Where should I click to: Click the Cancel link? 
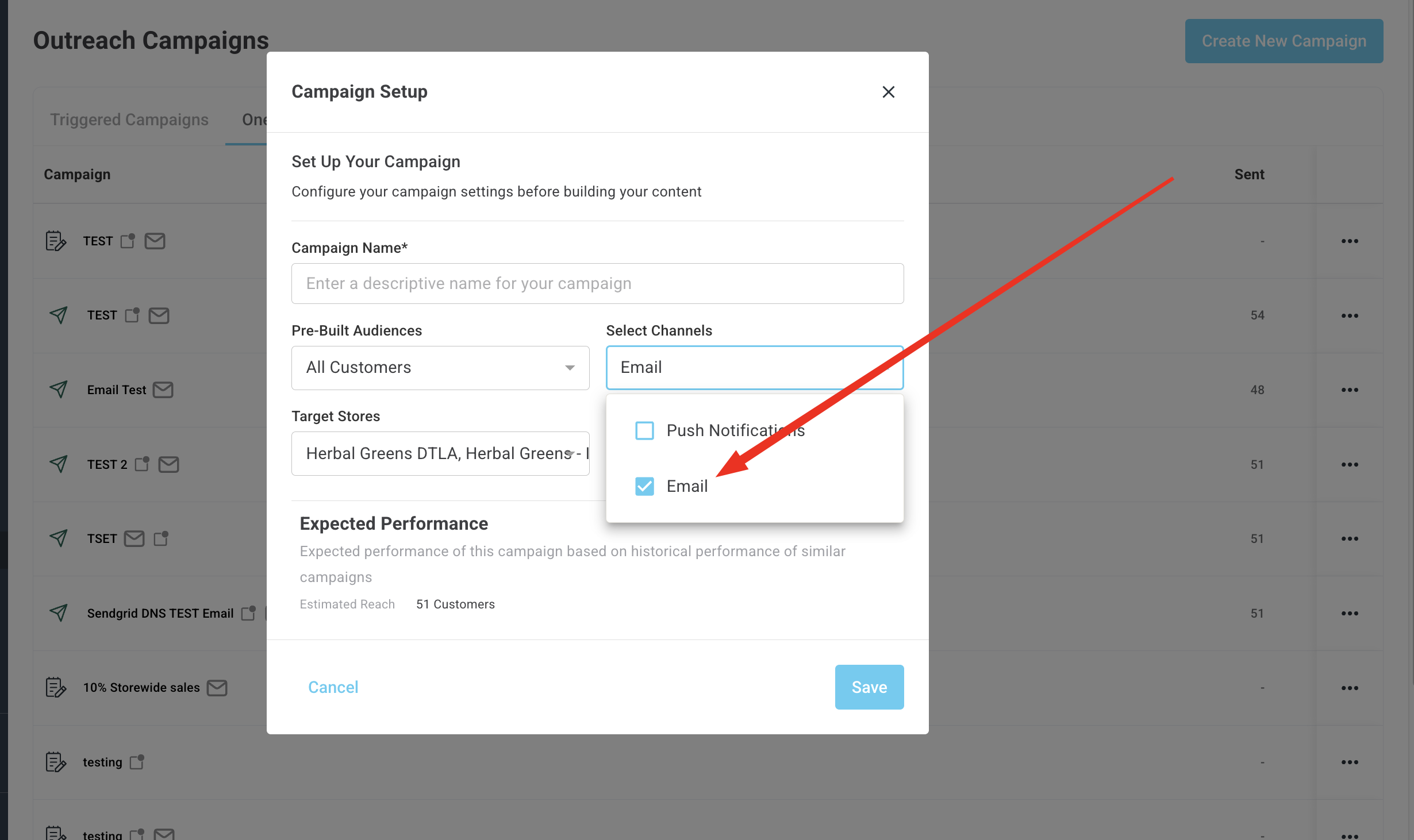(333, 687)
